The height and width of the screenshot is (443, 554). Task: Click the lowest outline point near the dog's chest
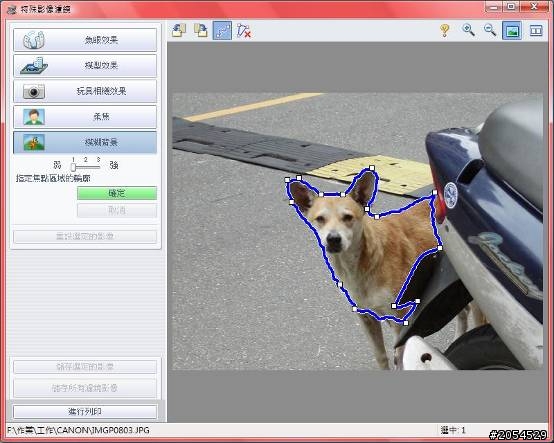pyautogui.click(x=406, y=323)
